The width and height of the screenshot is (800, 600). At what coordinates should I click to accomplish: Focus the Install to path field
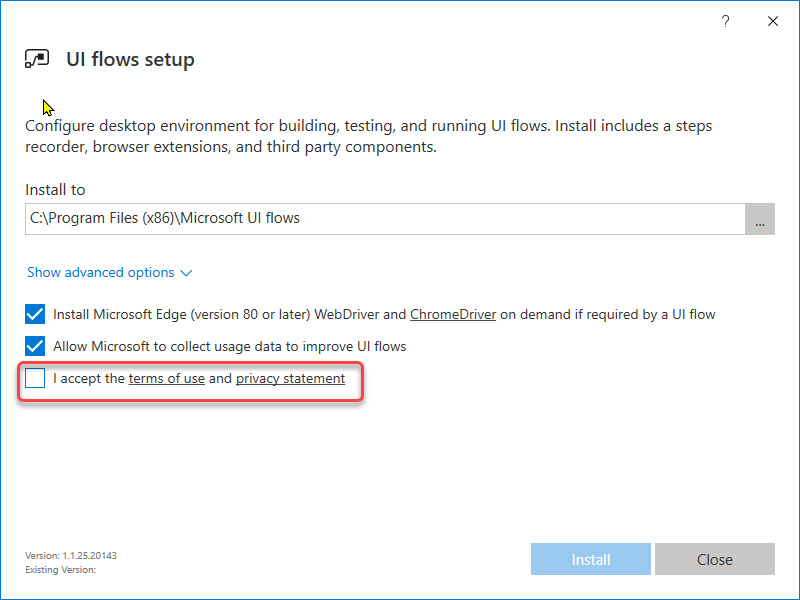tap(385, 219)
